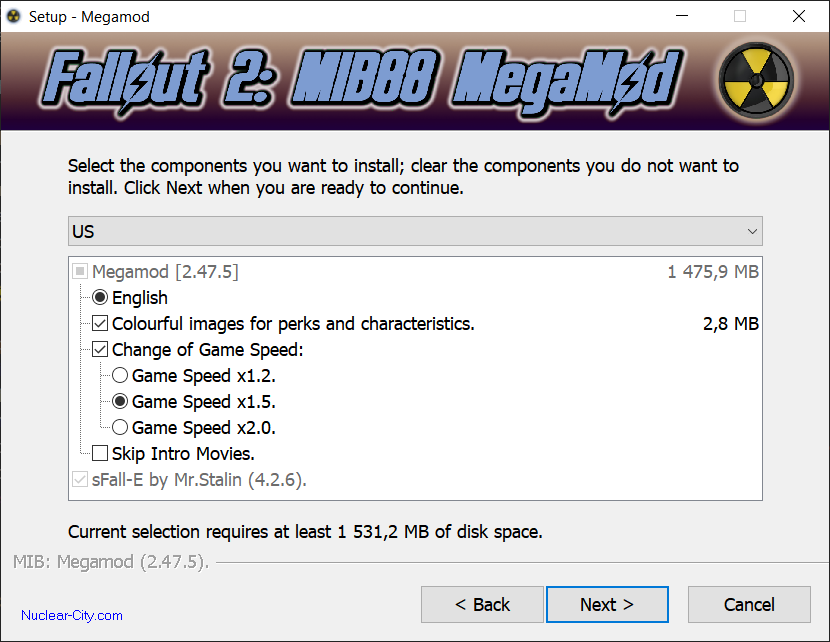Close the Setup - Megamod window

coord(799,16)
